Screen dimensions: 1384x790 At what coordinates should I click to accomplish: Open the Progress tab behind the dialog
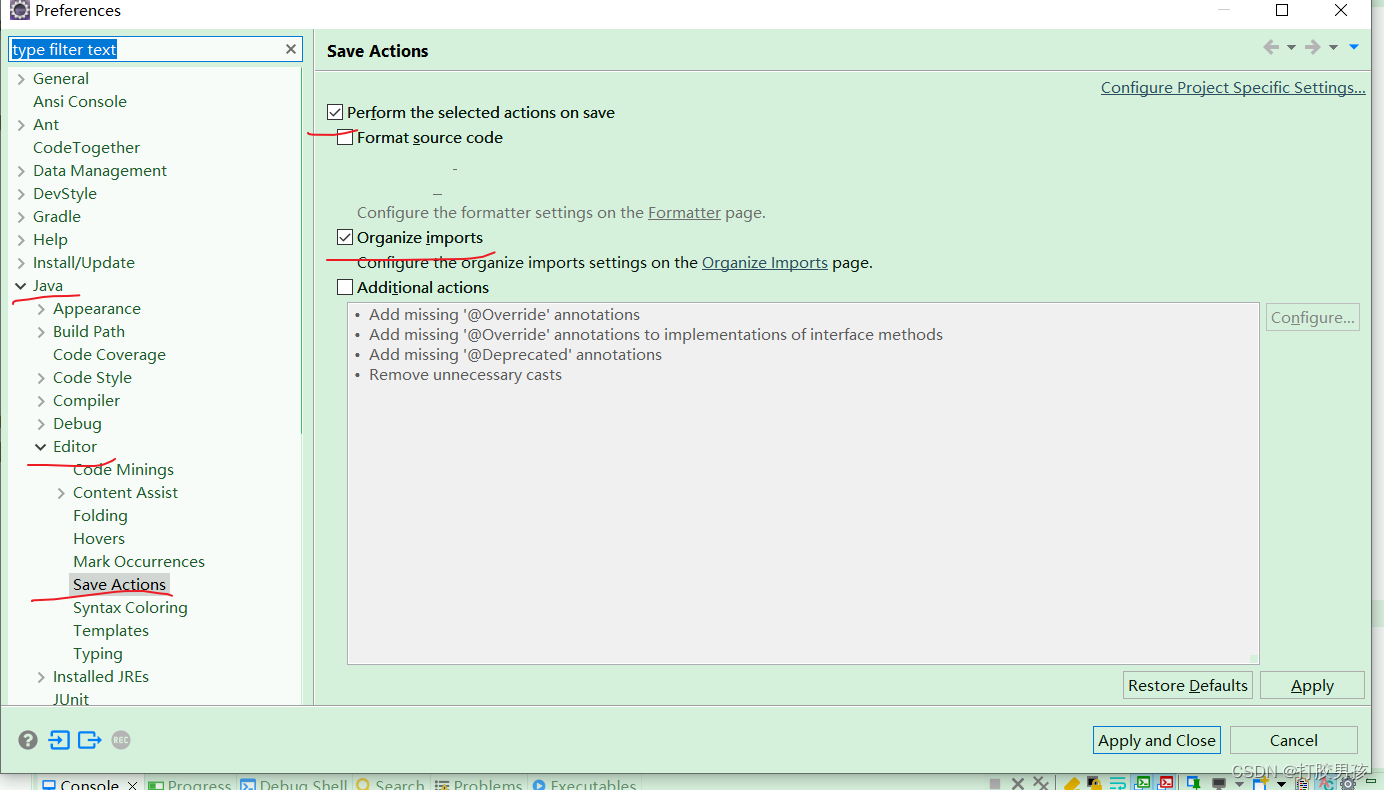coord(190,783)
